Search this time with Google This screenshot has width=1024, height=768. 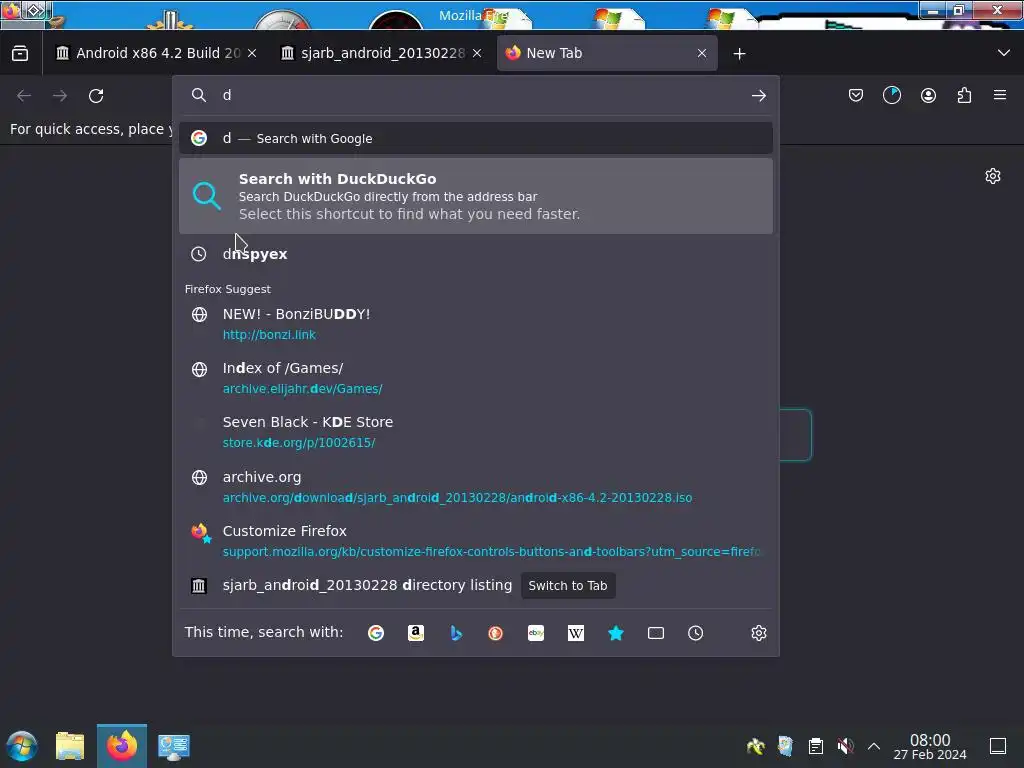(x=376, y=633)
